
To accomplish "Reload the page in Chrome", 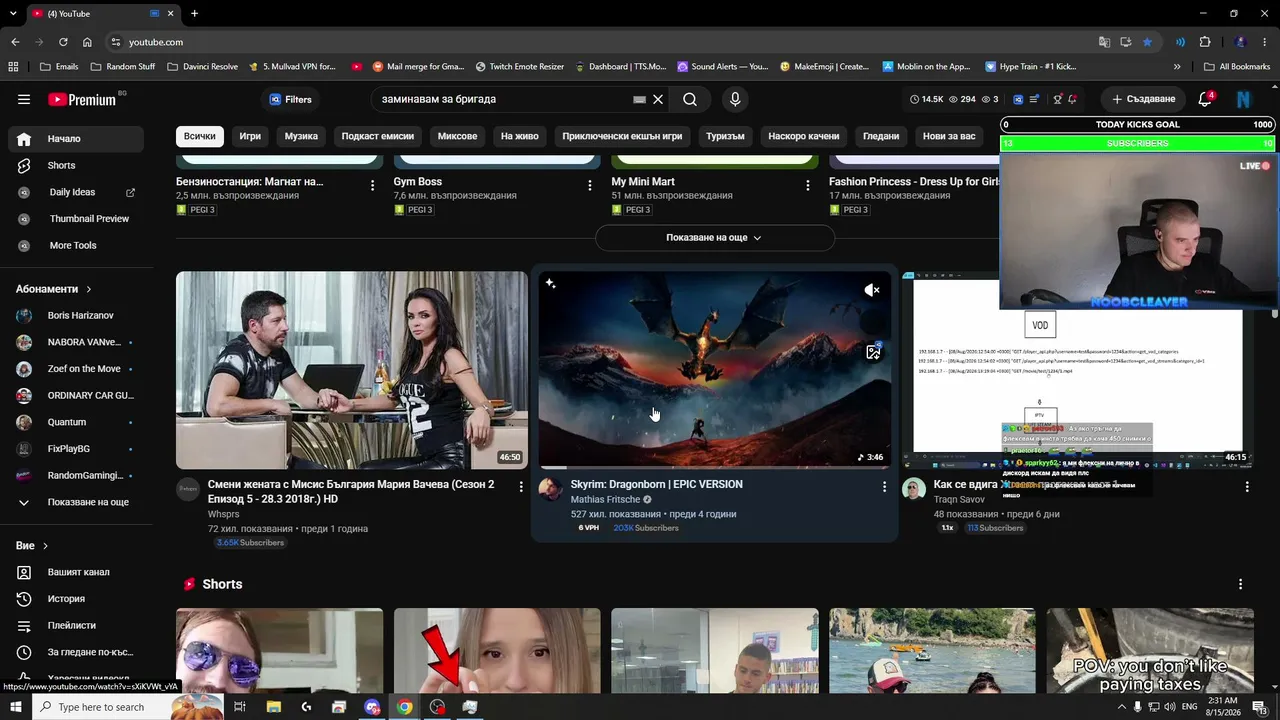I will [63, 42].
